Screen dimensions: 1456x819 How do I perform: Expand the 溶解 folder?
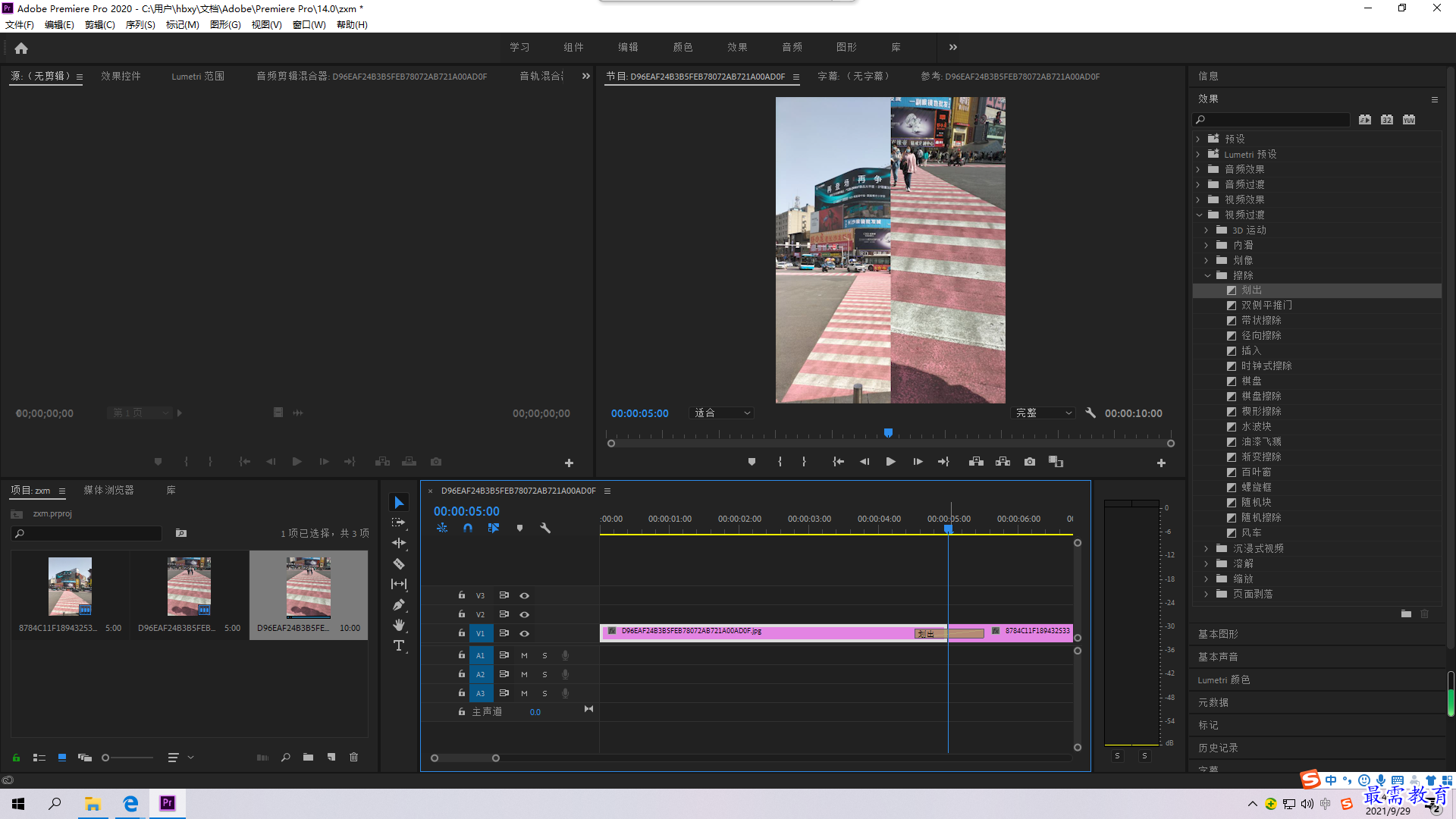[1207, 563]
